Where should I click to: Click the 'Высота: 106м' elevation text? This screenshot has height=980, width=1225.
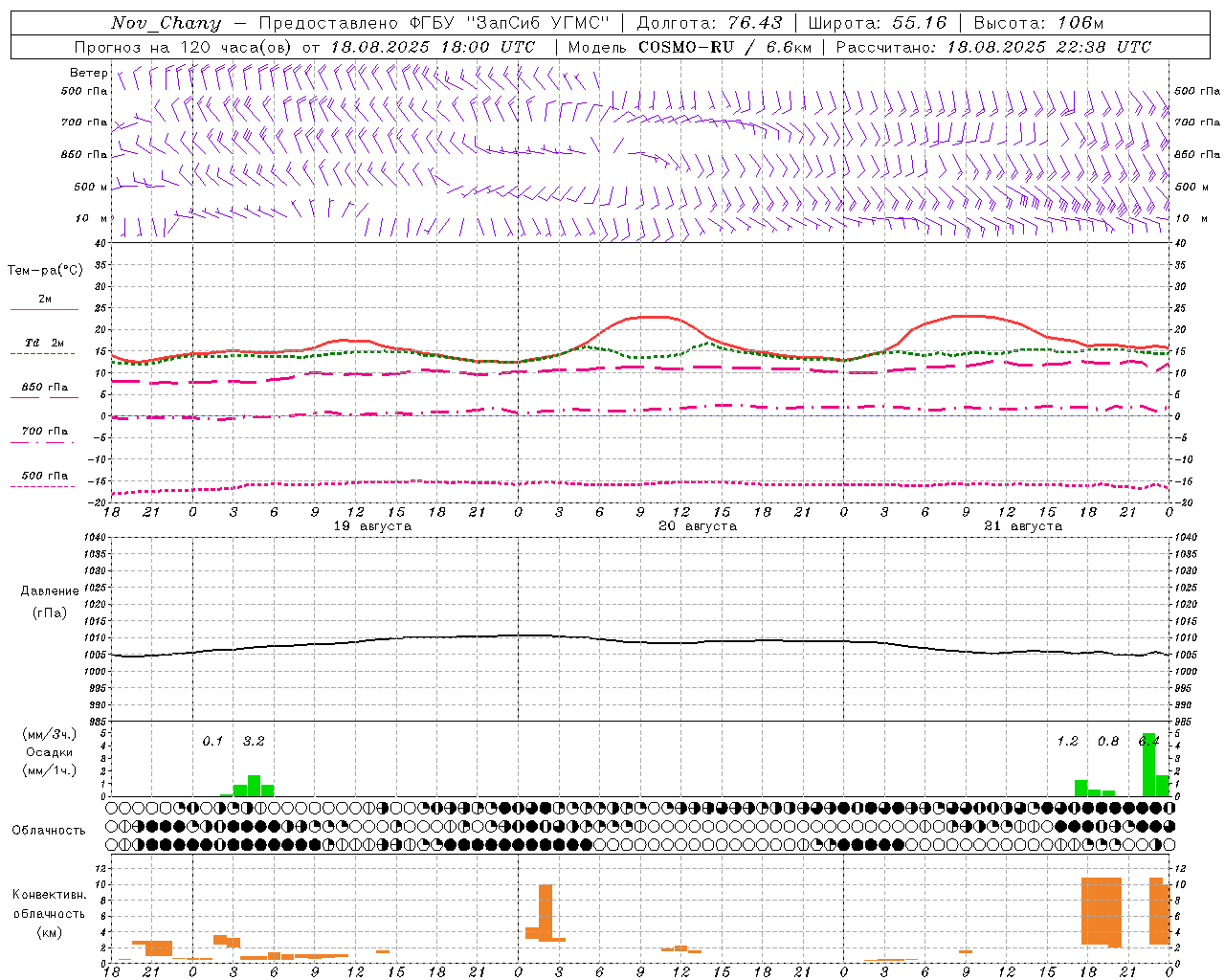coord(1038,23)
